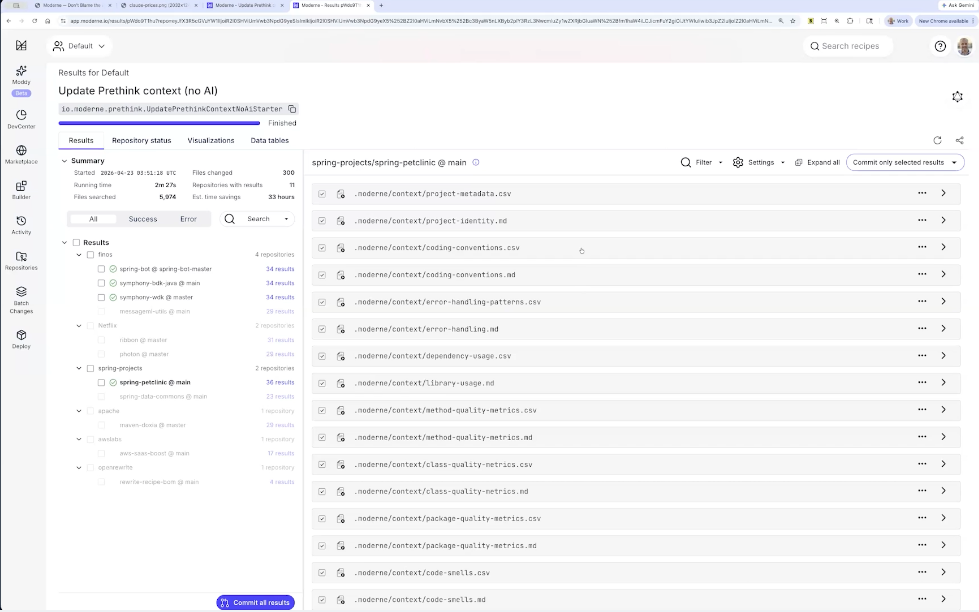Toggle checkbox for library-usage.md

[x=322, y=383]
